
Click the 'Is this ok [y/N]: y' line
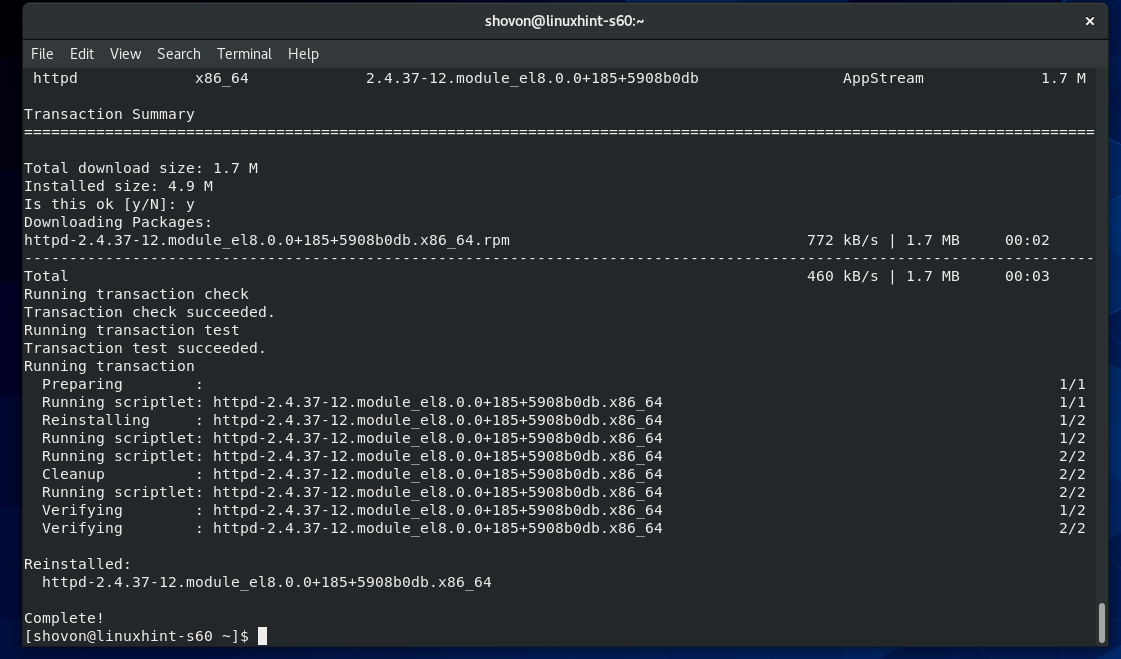pos(109,204)
